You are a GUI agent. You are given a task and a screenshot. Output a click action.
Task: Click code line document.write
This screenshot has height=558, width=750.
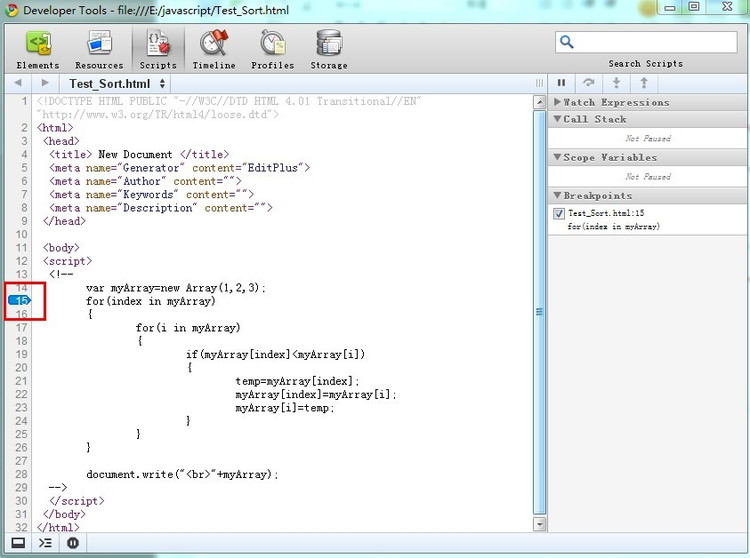pos(182,474)
